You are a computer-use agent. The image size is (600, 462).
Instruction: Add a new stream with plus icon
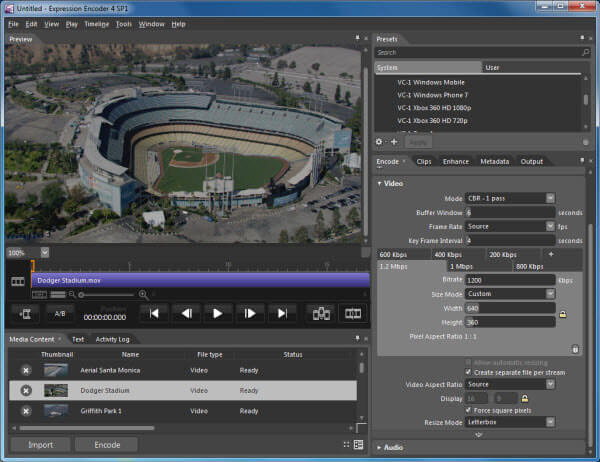(551, 254)
